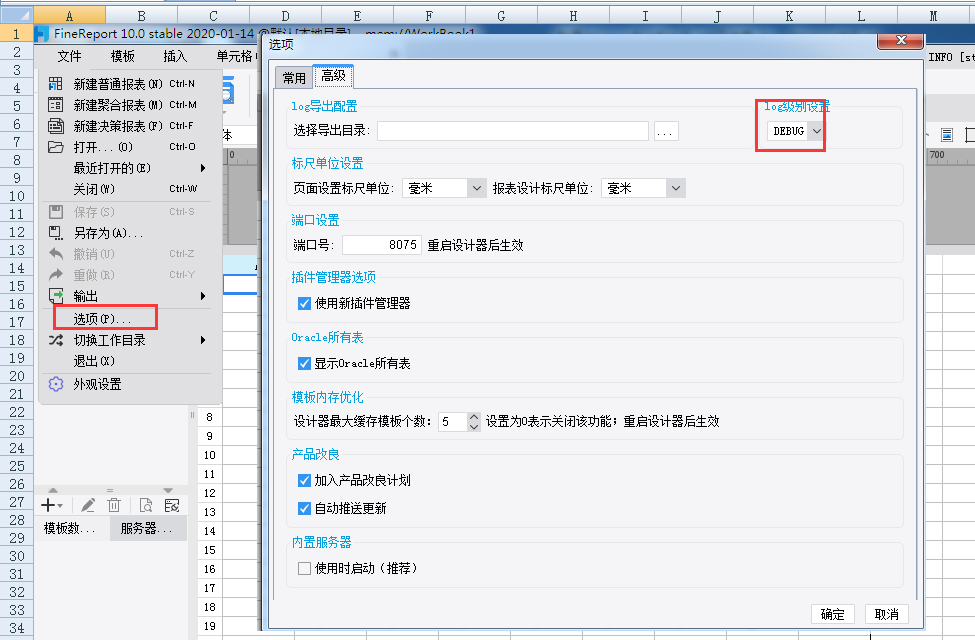The height and width of the screenshot is (640, 975).
Task: Click the 端口号 field showing 8075
Action: [x=382, y=245]
